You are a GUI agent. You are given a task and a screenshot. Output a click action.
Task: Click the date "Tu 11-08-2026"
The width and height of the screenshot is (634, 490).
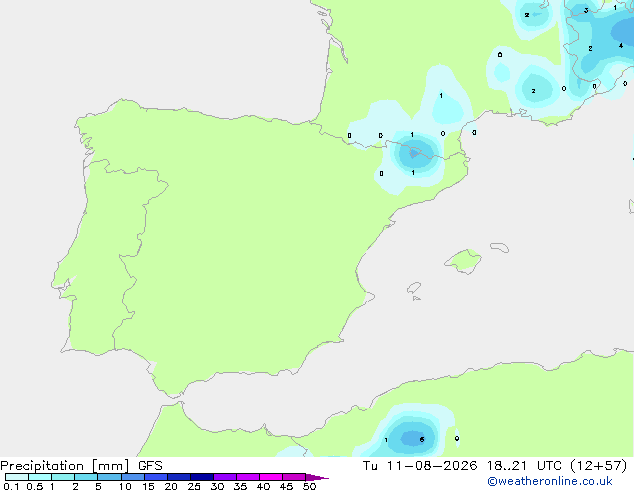tap(420, 466)
